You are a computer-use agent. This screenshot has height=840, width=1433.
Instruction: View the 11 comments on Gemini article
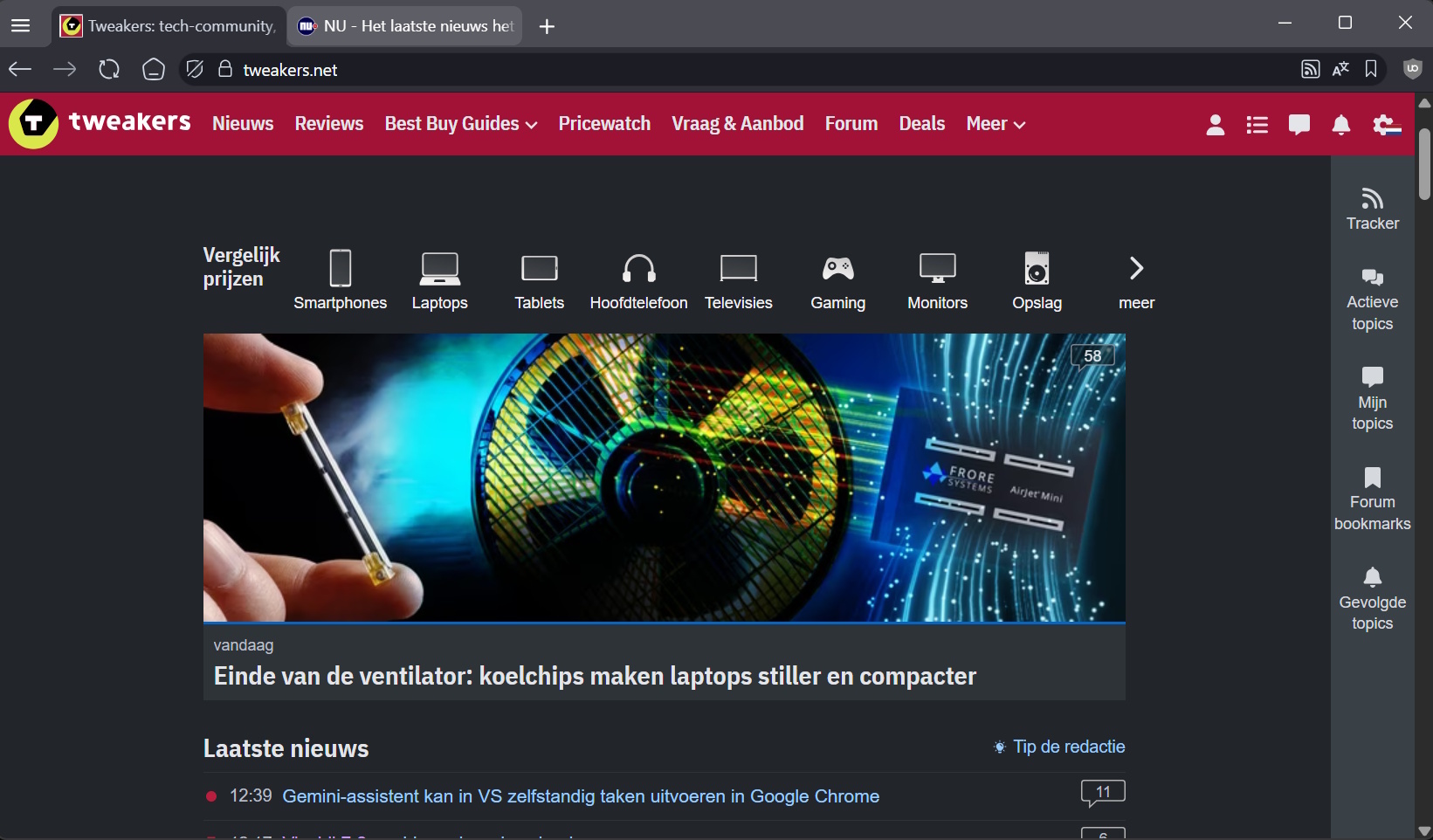pos(1103,793)
